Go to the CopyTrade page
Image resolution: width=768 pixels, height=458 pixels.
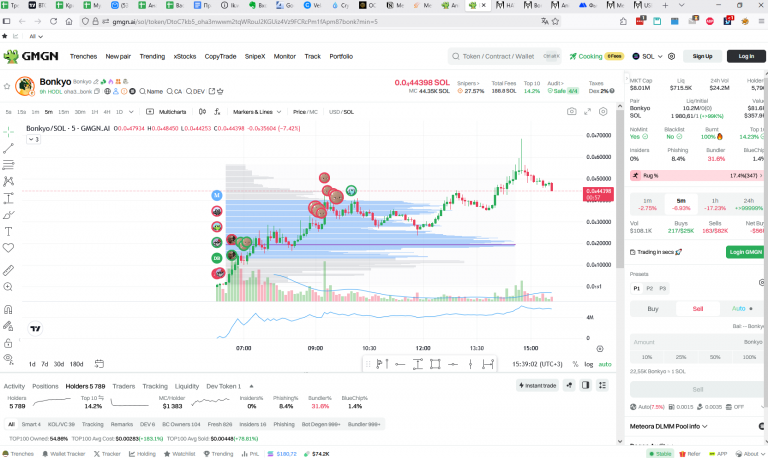pos(220,56)
